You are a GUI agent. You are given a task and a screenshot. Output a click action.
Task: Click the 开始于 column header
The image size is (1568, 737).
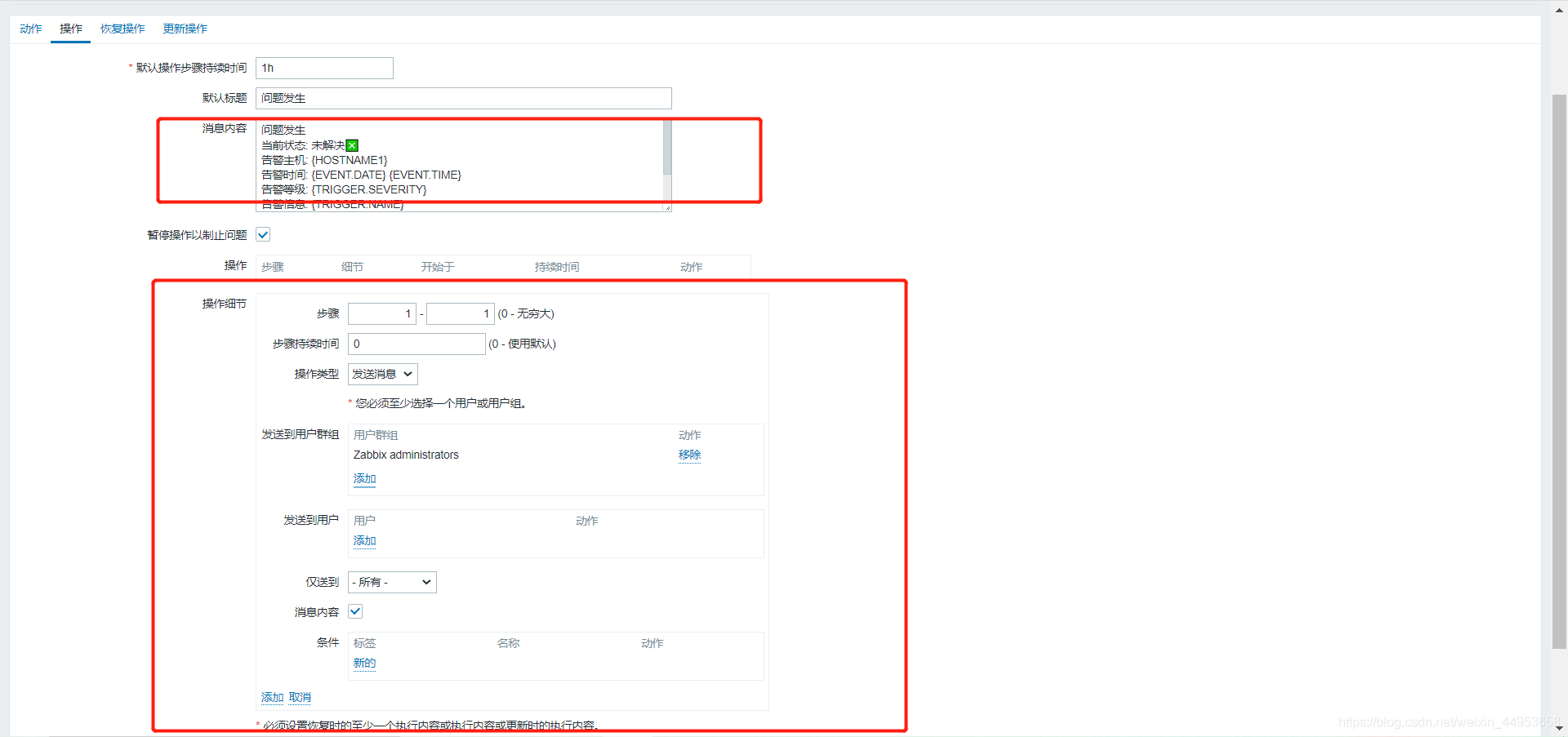pyautogui.click(x=438, y=267)
